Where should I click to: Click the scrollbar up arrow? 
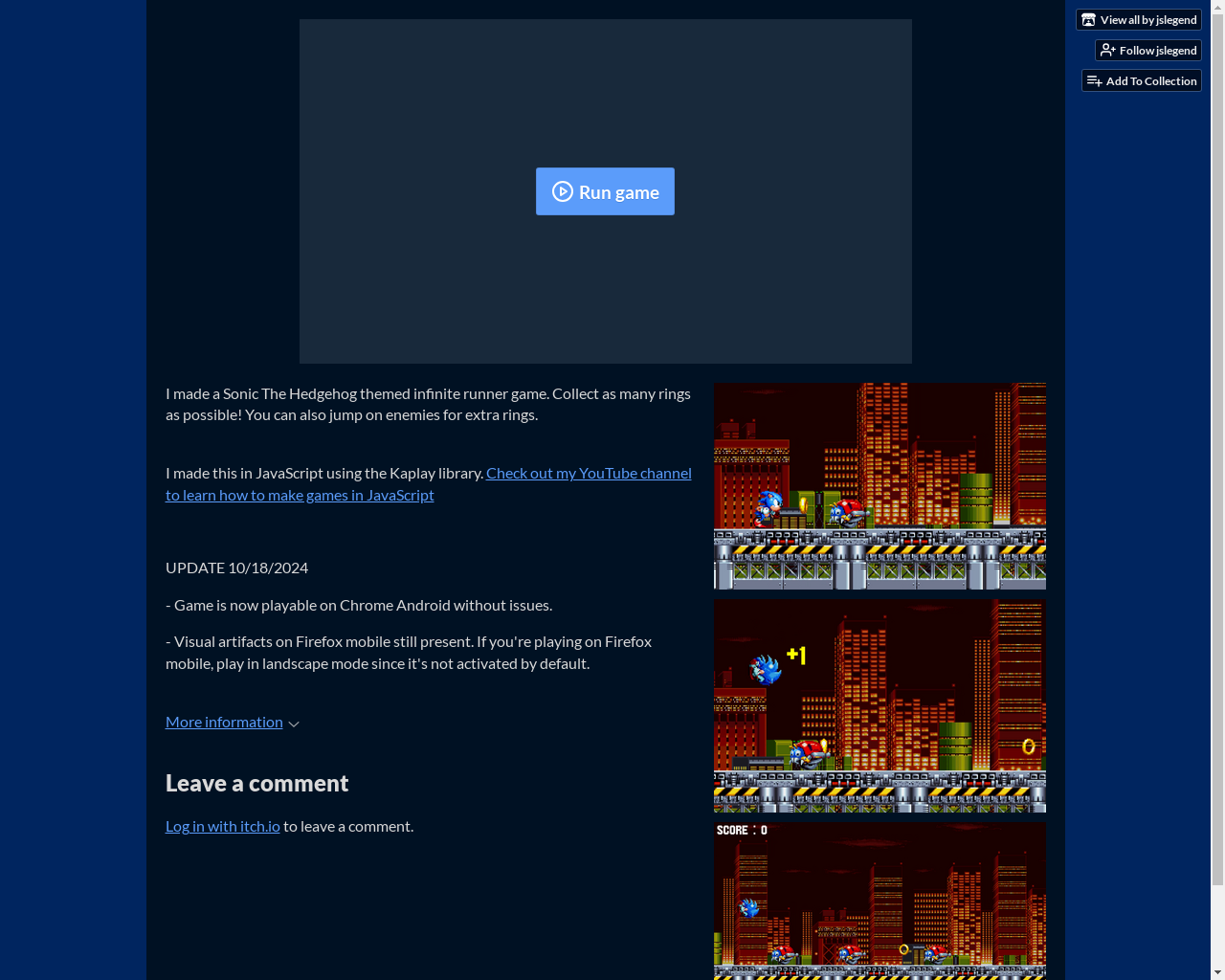[1217, 7]
